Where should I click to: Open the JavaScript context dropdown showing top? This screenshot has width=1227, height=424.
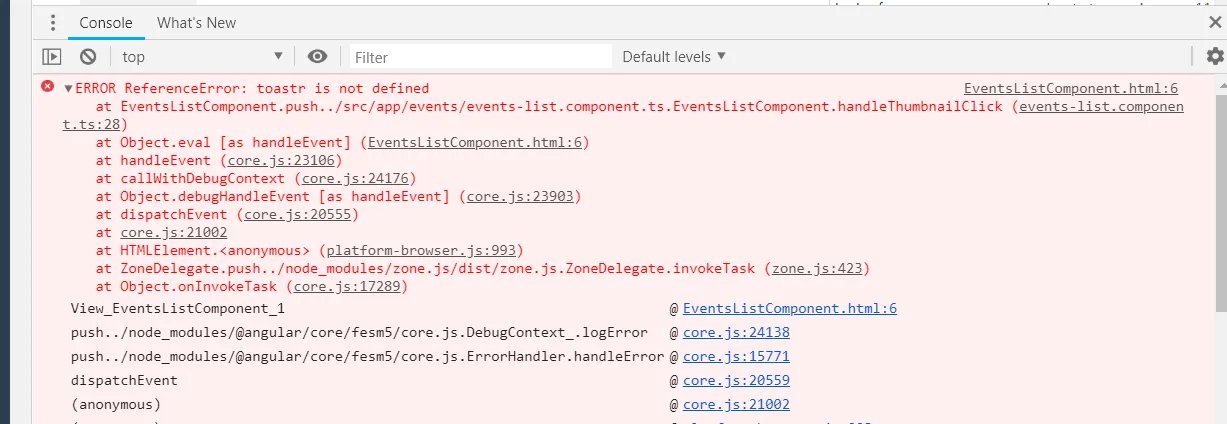coord(203,57)
